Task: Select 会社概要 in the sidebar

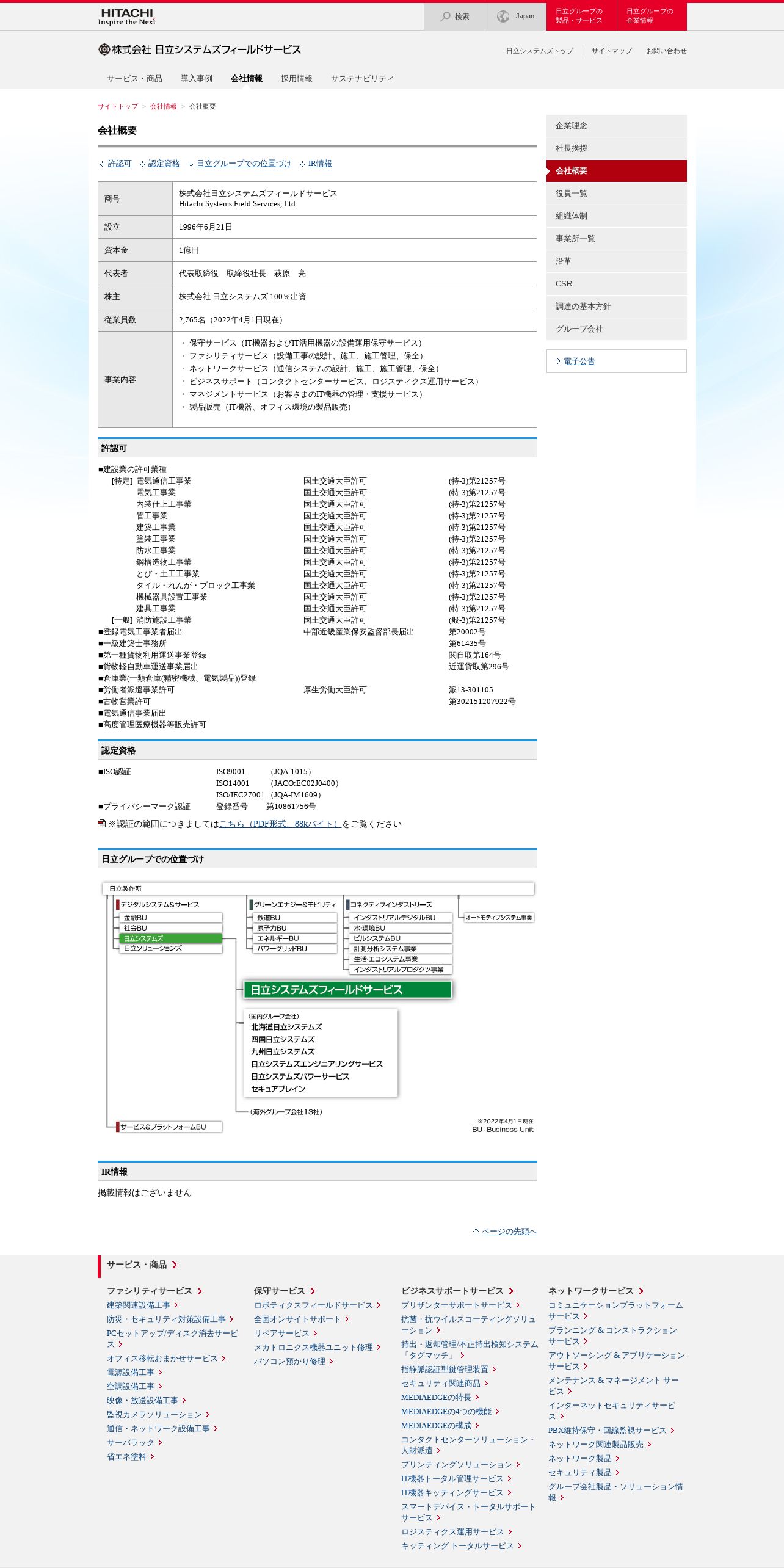Action: pos(617,171)
